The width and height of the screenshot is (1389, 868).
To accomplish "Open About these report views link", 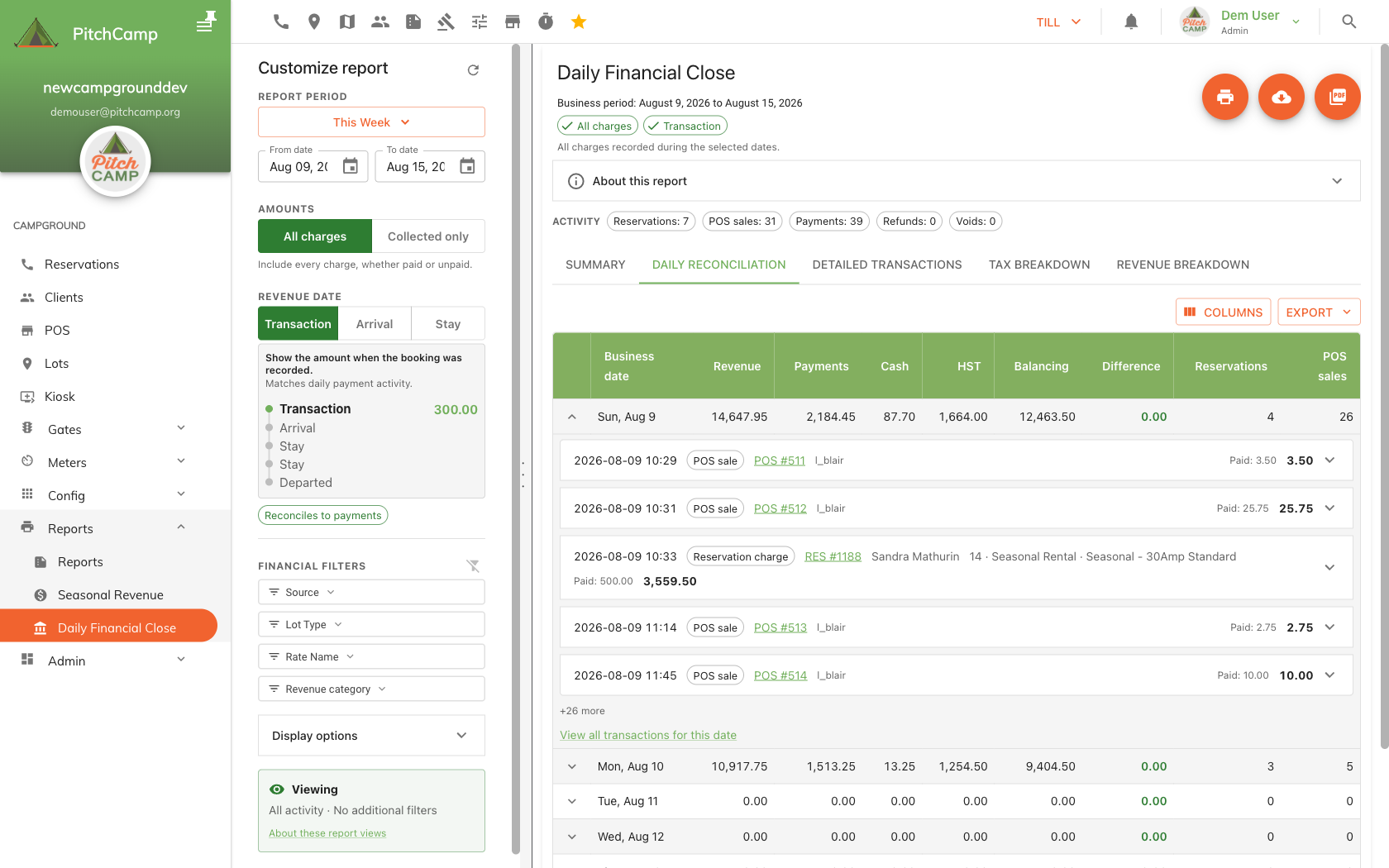I will (x=327, y=833).
